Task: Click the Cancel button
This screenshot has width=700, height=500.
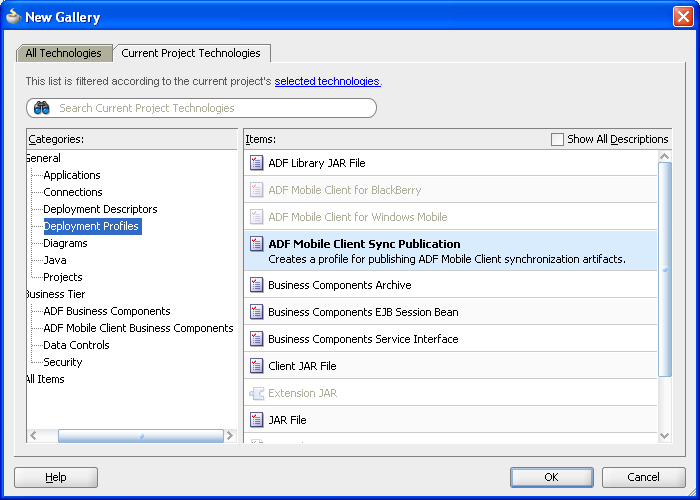Action: (643, 477)
